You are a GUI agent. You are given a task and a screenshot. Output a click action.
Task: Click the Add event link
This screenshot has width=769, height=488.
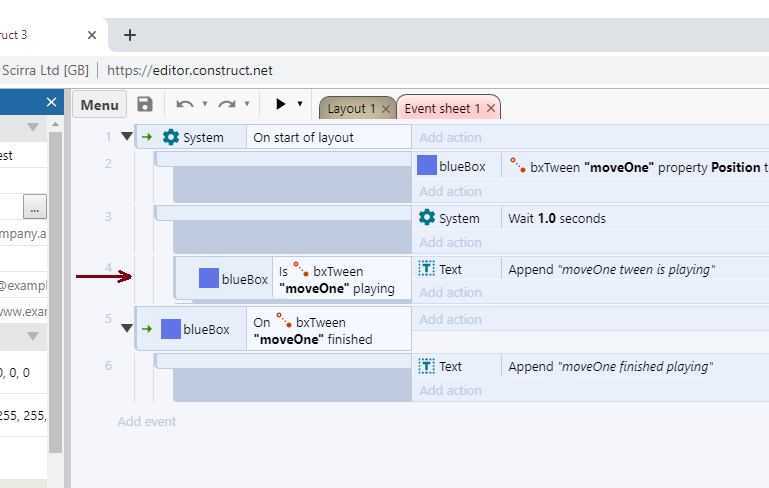click(x=147, y=421)
